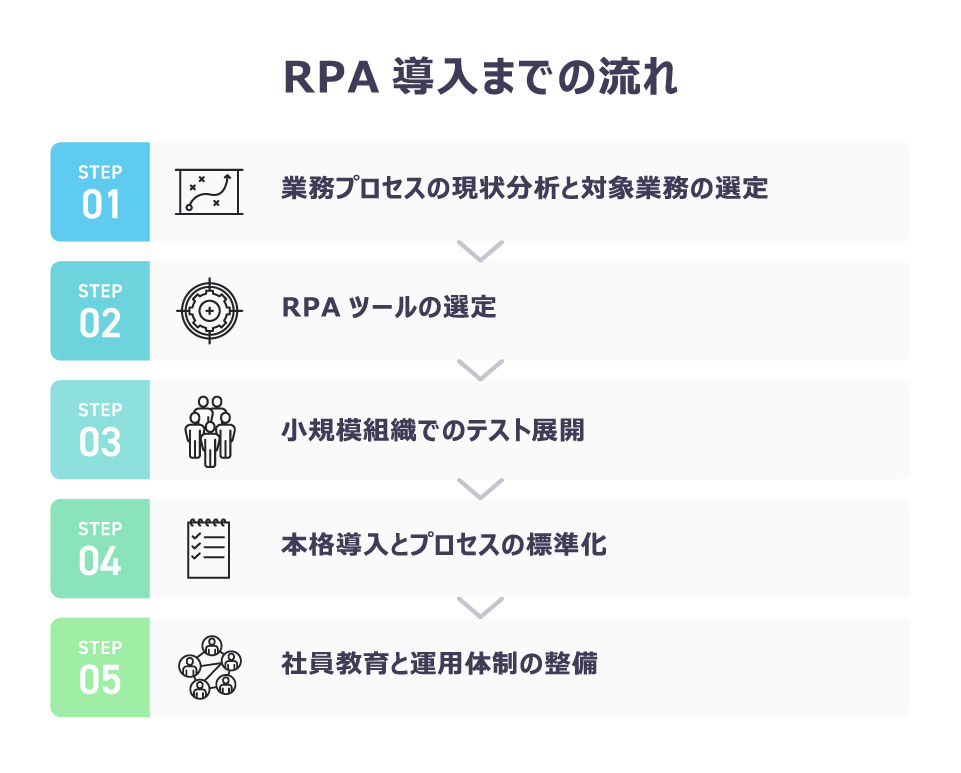Screen dimensions: 961x773
Task: Click the gear target icon in Step 02
Action: pyautogui.click(x=210, y=311)
